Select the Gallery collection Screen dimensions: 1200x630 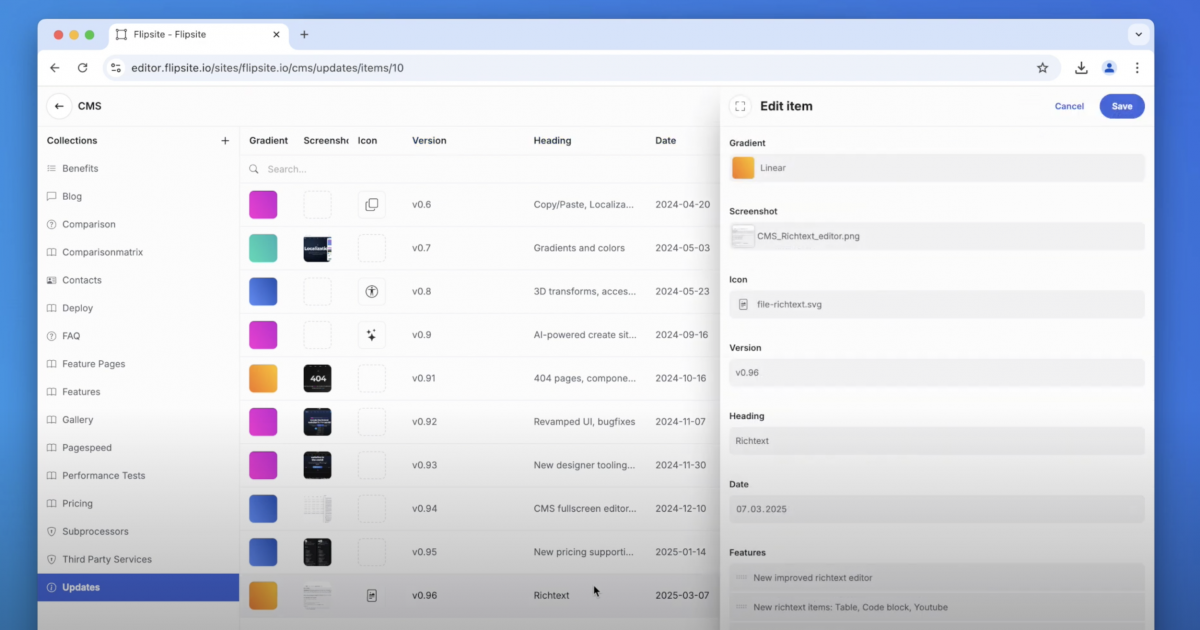tap(138, 420)
